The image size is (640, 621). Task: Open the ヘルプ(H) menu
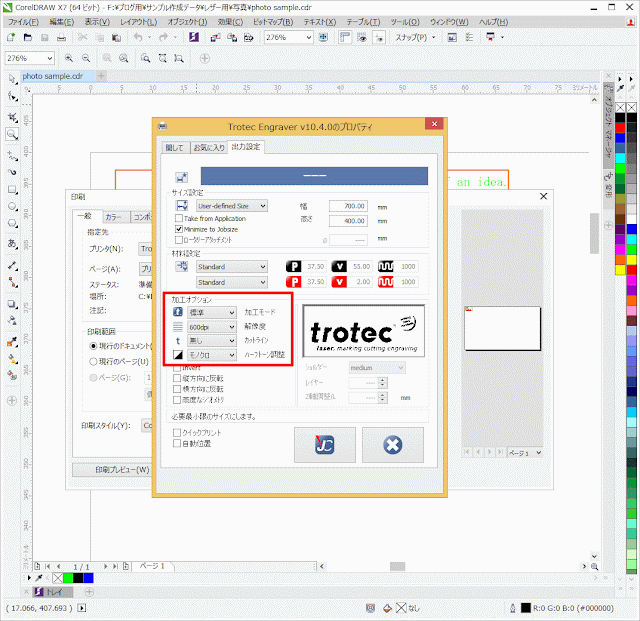(493, 22)
